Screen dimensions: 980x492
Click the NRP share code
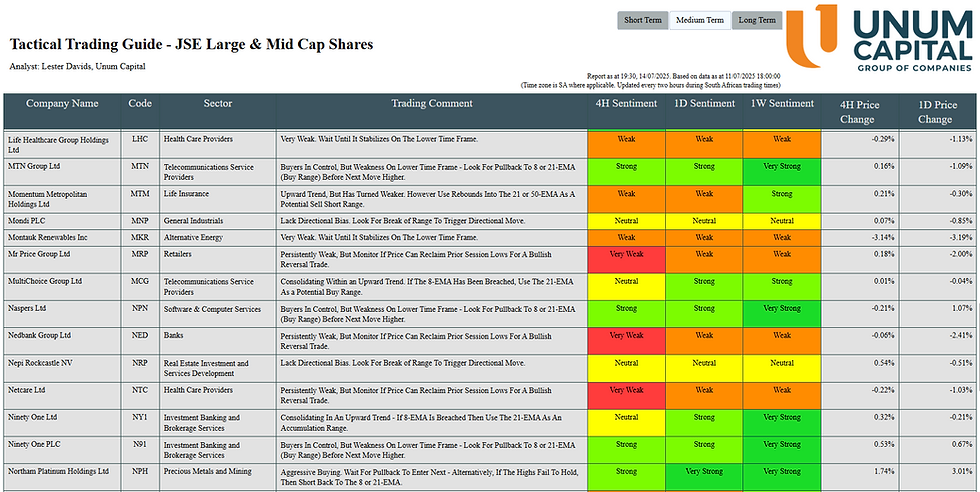[x=140, y=363]
